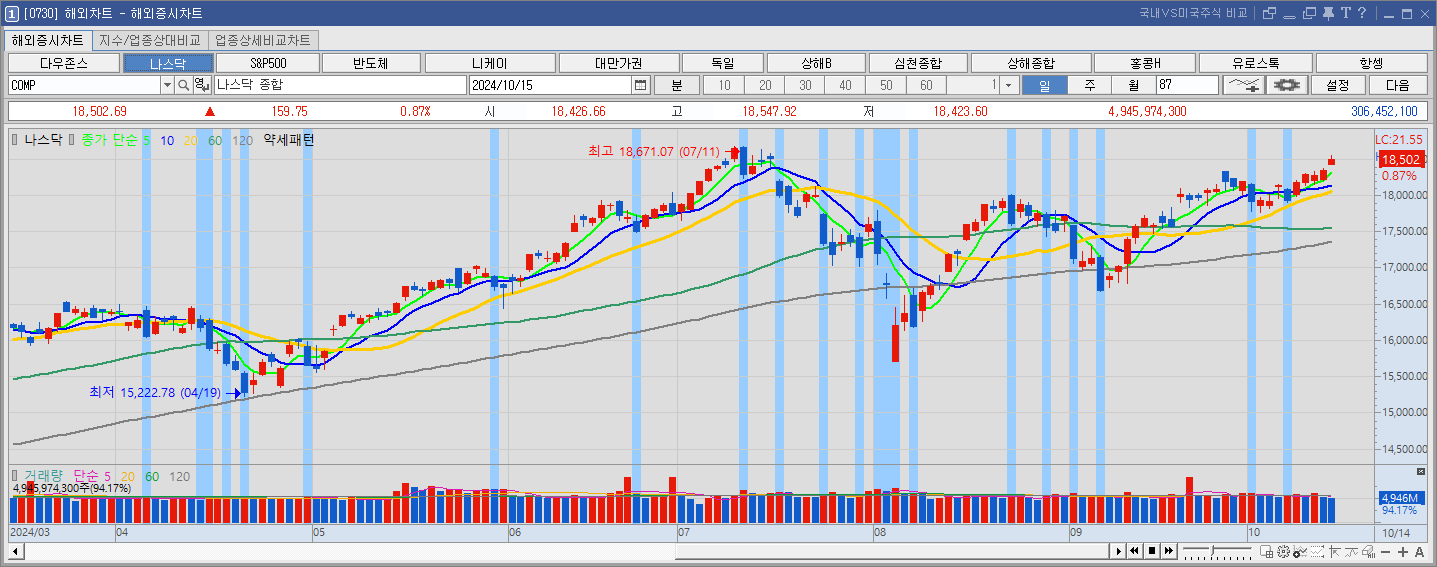Select the 나스닥 index button

[x=168, y=63]
